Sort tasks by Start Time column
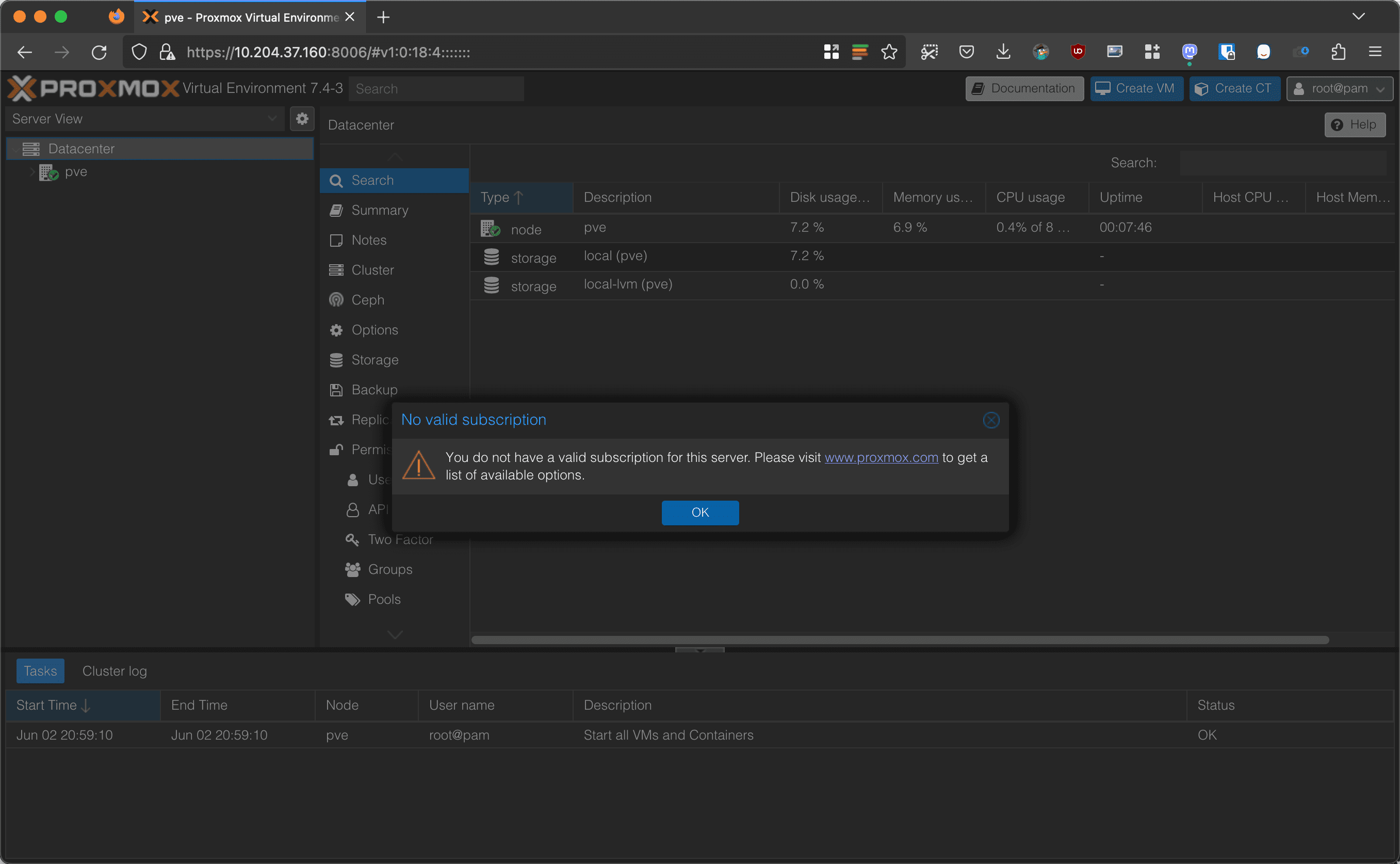The width and height of the screenshot is (1400, 864). click(83, 705)
